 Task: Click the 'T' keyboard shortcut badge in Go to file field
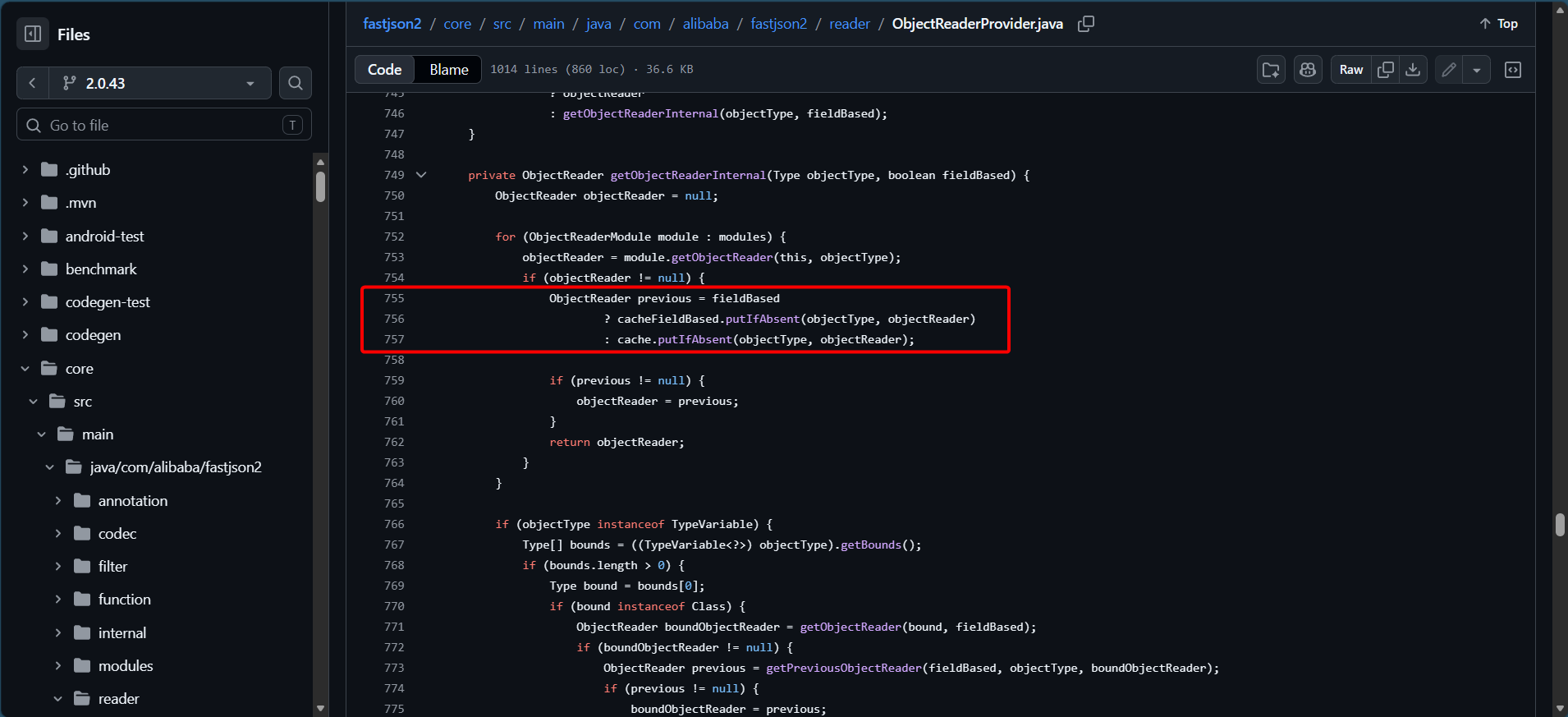(292, 125)
